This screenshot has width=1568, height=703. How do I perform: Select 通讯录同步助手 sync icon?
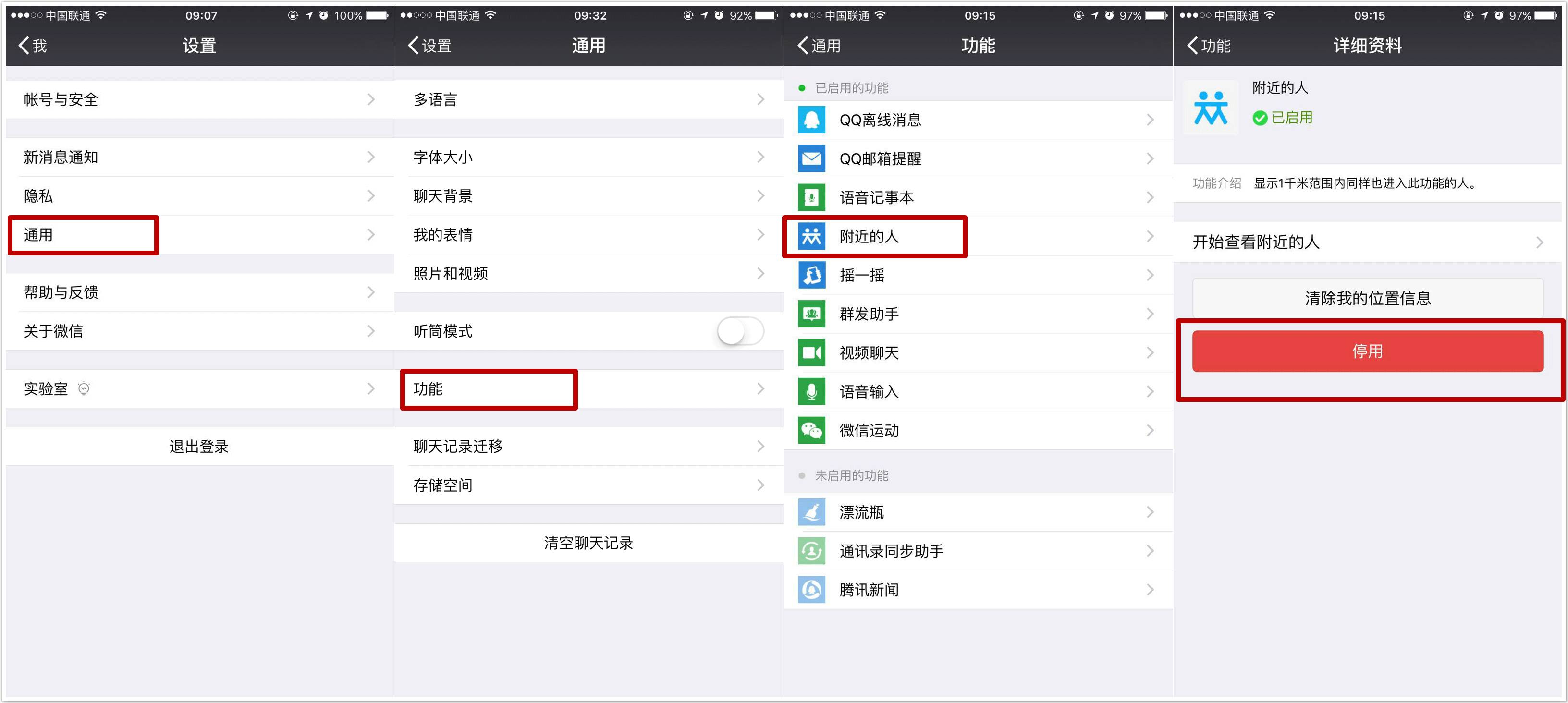(x=811, y=550)
